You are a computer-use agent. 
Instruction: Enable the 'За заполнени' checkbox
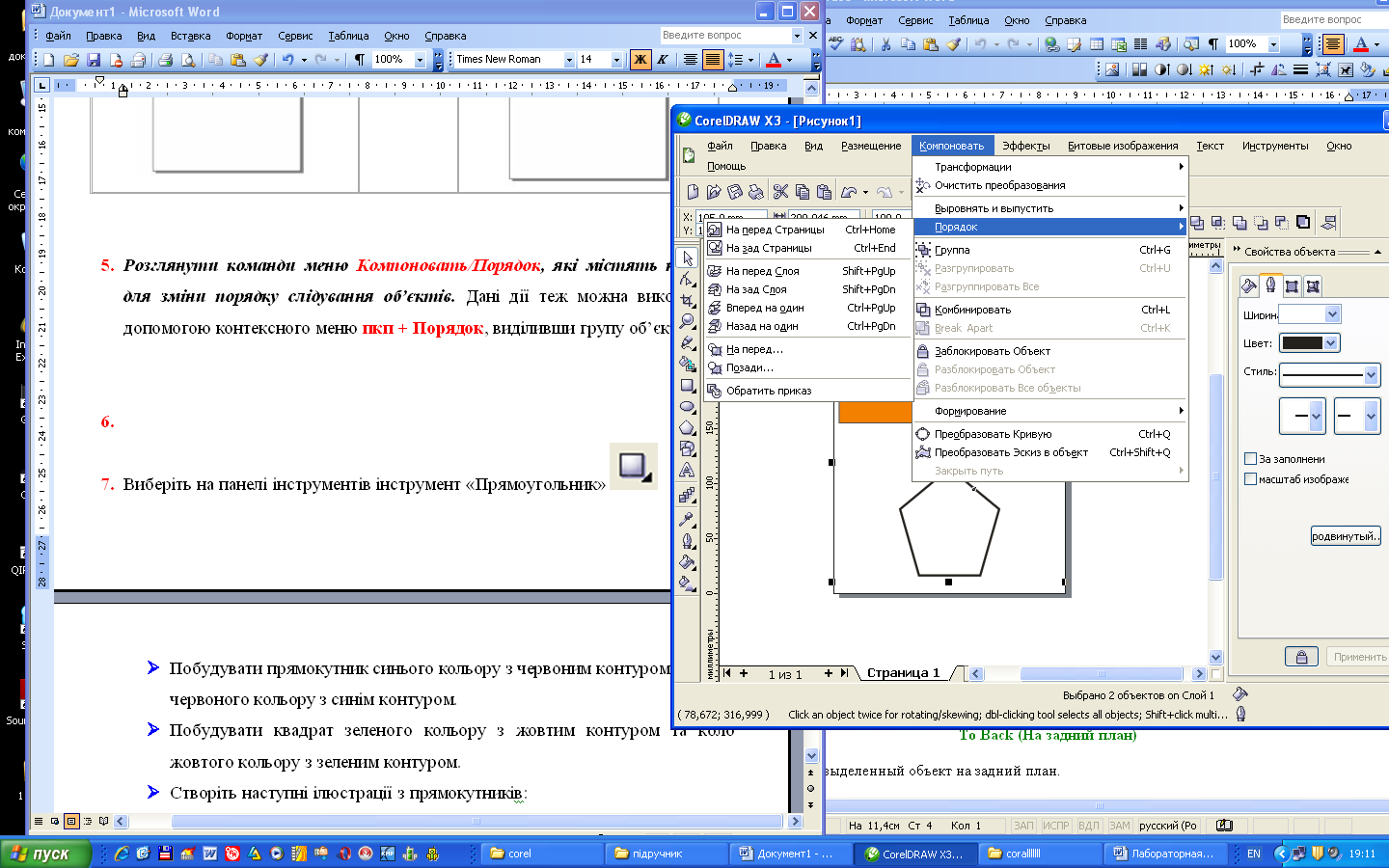point(1251,459)
